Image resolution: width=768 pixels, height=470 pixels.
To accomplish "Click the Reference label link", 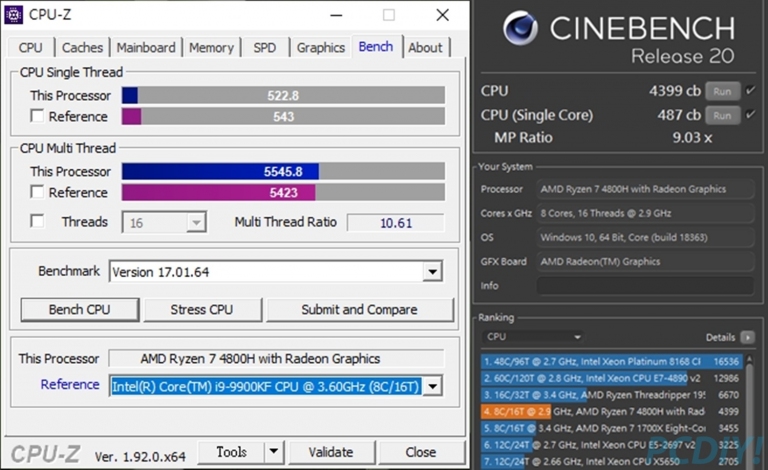I will pos(70,384).
